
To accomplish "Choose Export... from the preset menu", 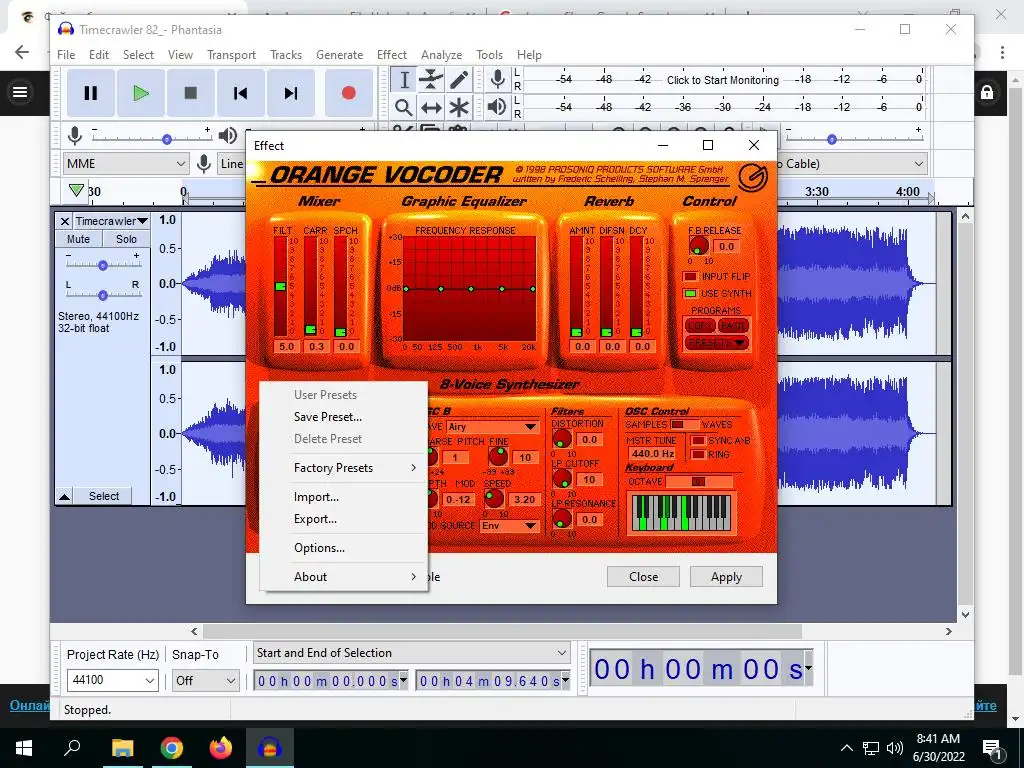I will [344, 519].
